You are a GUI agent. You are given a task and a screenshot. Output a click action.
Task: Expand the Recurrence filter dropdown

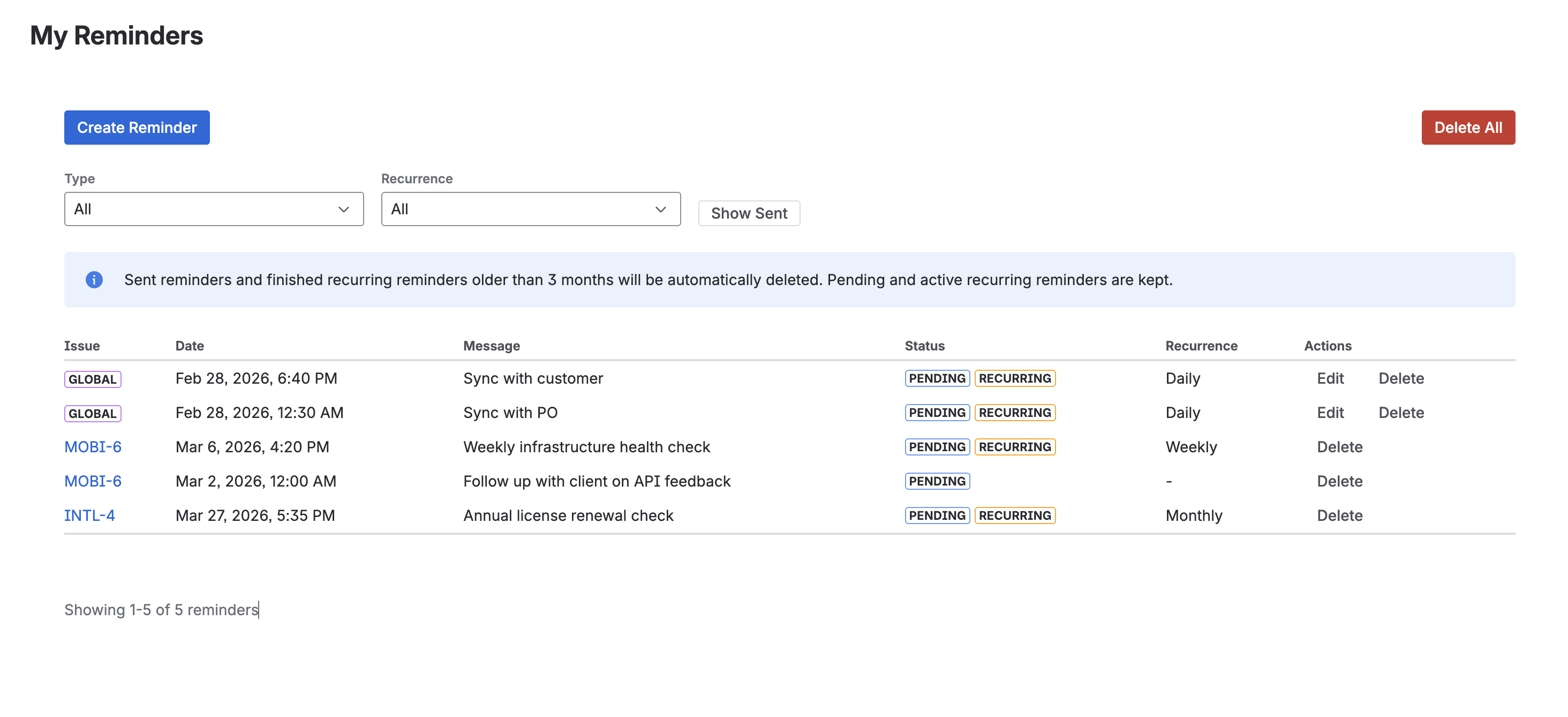pyautogui.click(x=530, y=209)
